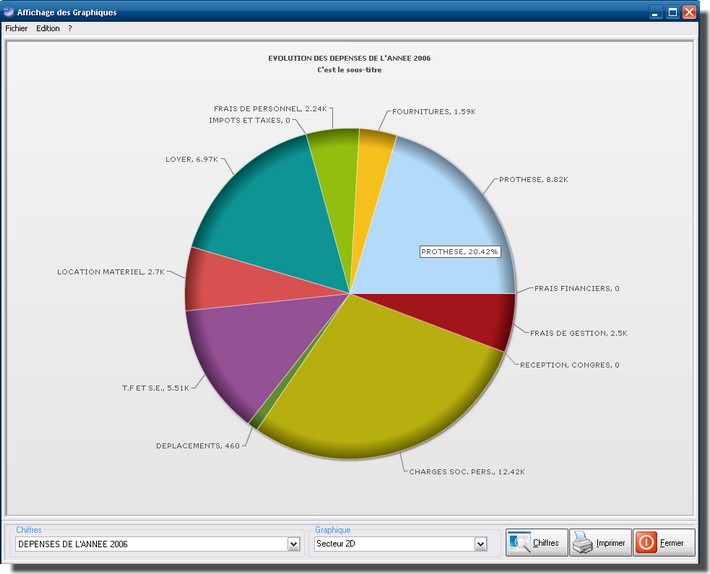Open the Edition menu
Screen dimensions: 710x574
click(x=48, y=29)
